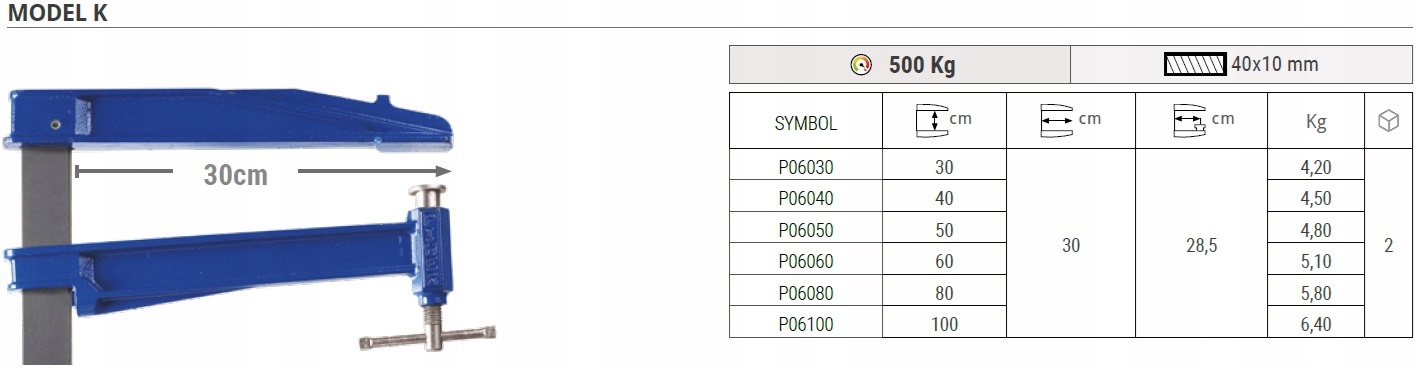Click the hatched rail profile icon
Image resolution: width=1419 pixels, height=368 pixels.
(1194, 65)
